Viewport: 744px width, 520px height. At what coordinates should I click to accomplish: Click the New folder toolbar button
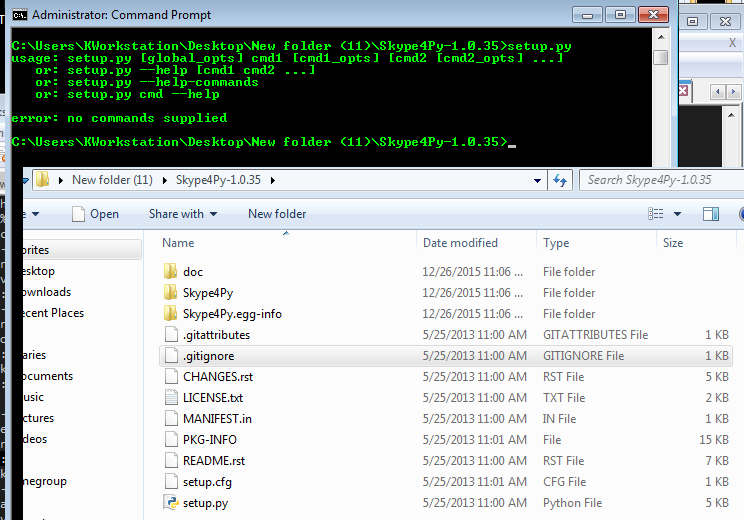[x=277, y=214]
